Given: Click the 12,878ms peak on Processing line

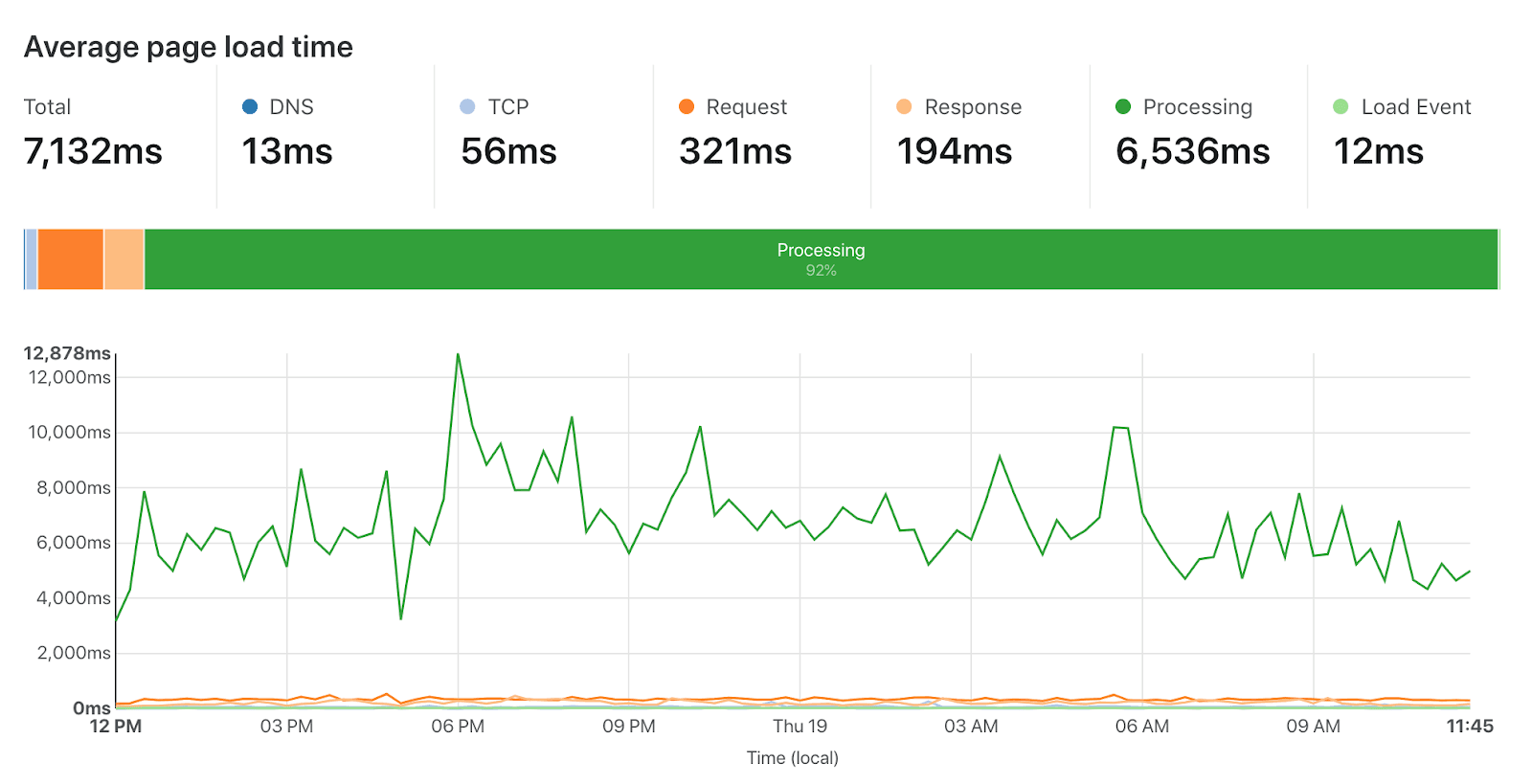Looking at the screenshot, I should coord(458,354).
